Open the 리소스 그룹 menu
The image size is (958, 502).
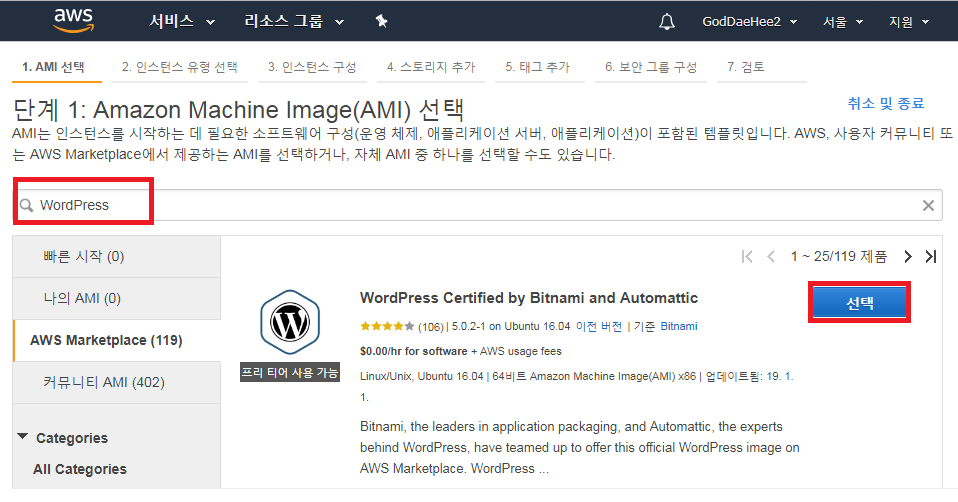294,21
